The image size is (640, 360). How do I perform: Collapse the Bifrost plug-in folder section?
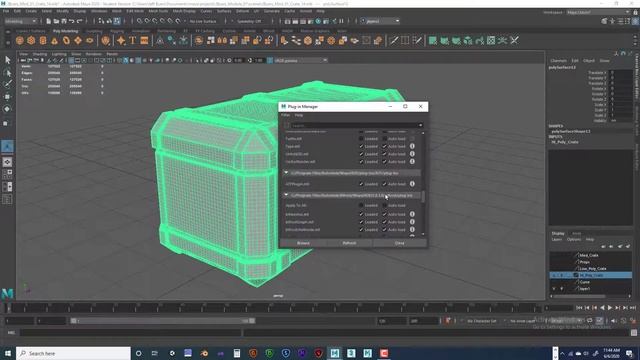[x=286, y=195]
